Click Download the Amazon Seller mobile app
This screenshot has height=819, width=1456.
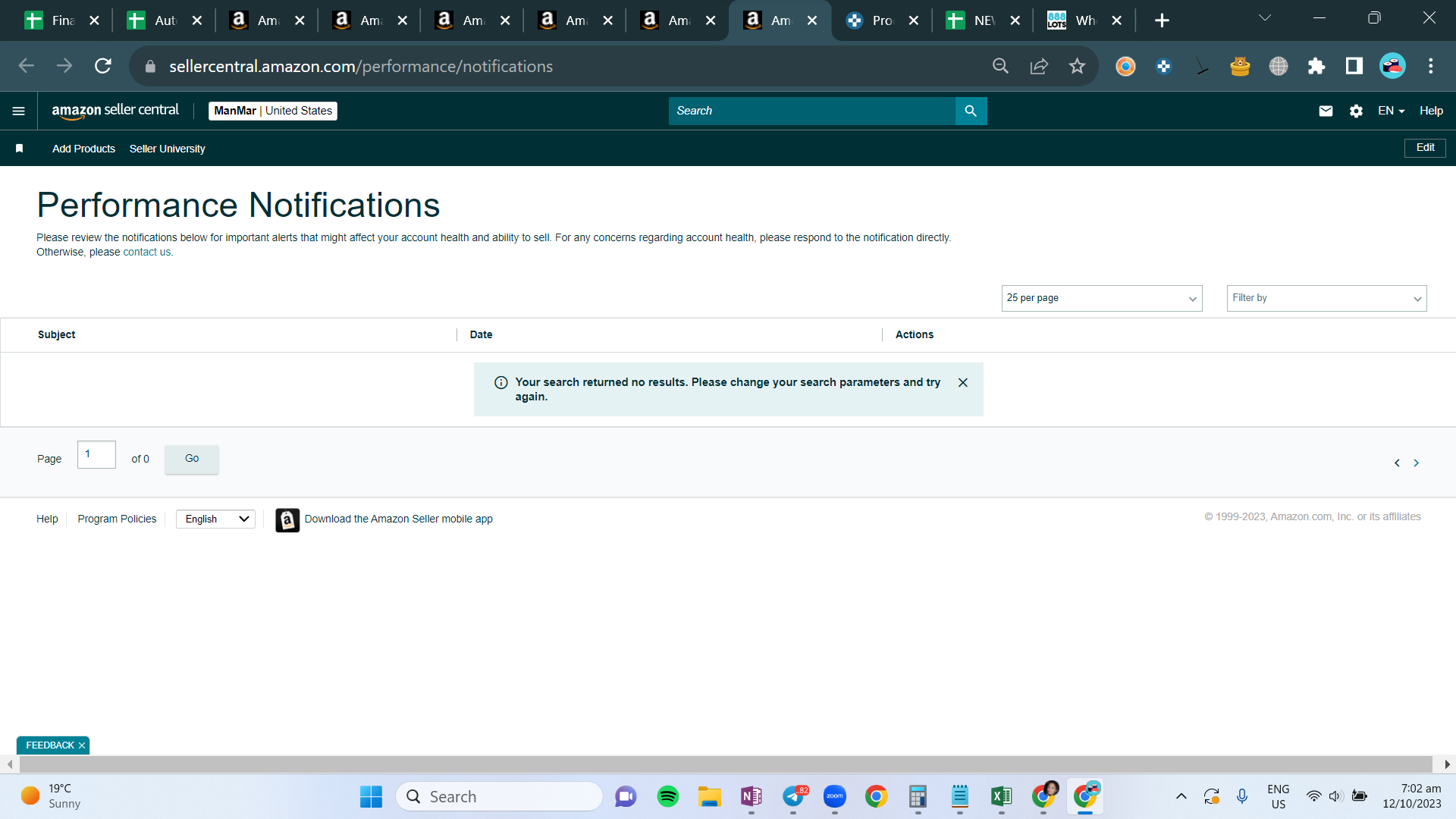(398, 519)
